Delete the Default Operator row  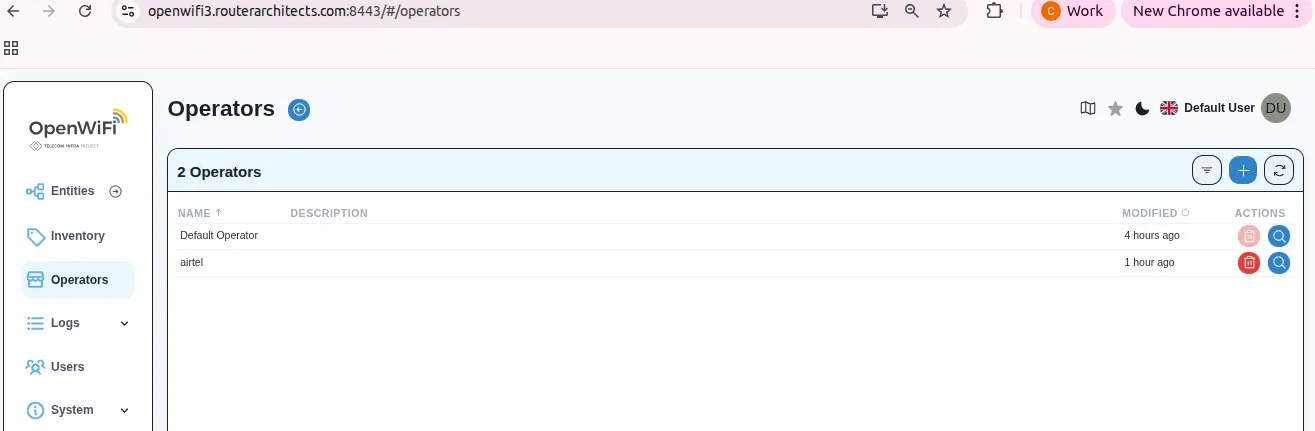tap(1249, 236)
